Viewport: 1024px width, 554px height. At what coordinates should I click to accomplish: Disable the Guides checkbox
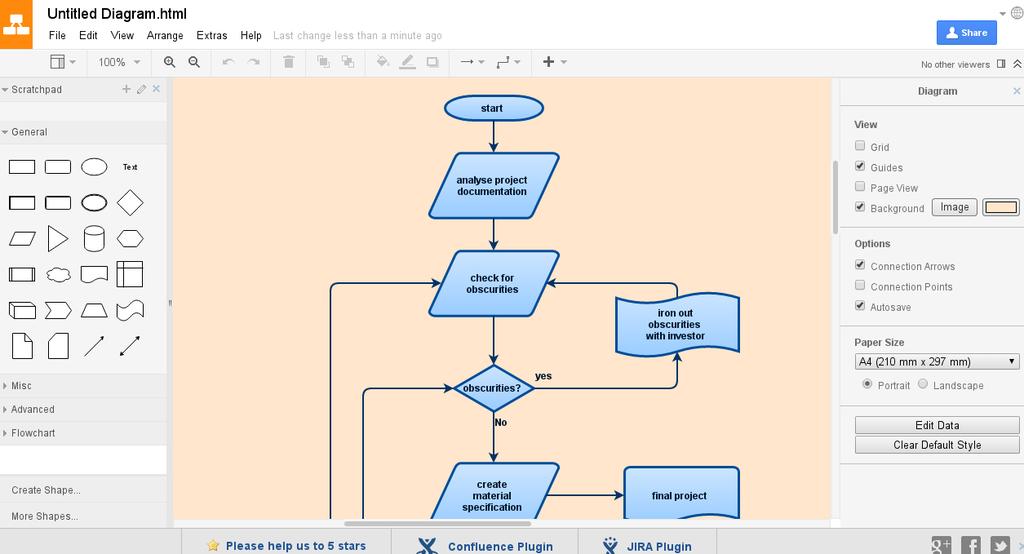click(x=860, y=166)
